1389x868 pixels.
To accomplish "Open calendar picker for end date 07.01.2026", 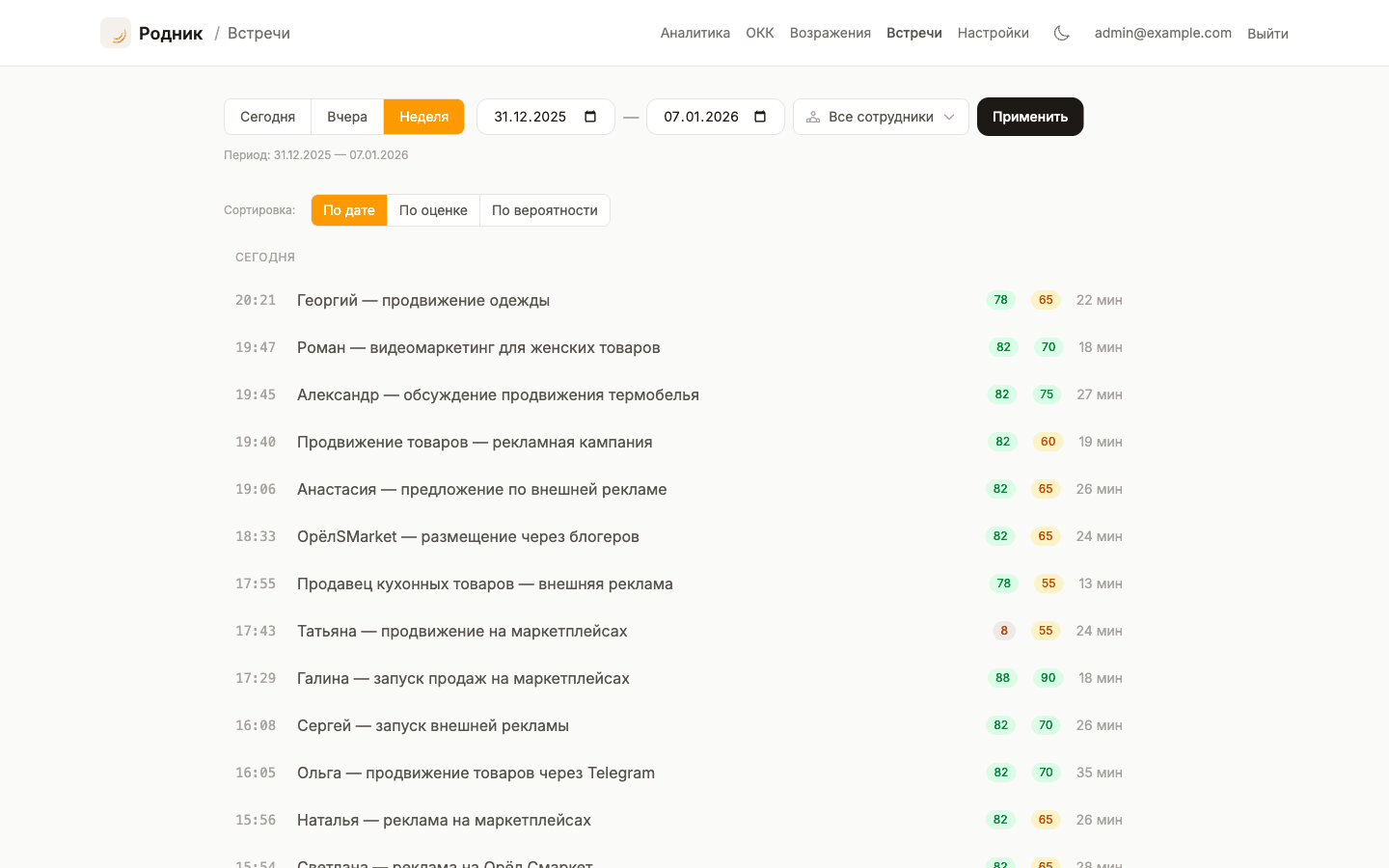I will point(761,116).
